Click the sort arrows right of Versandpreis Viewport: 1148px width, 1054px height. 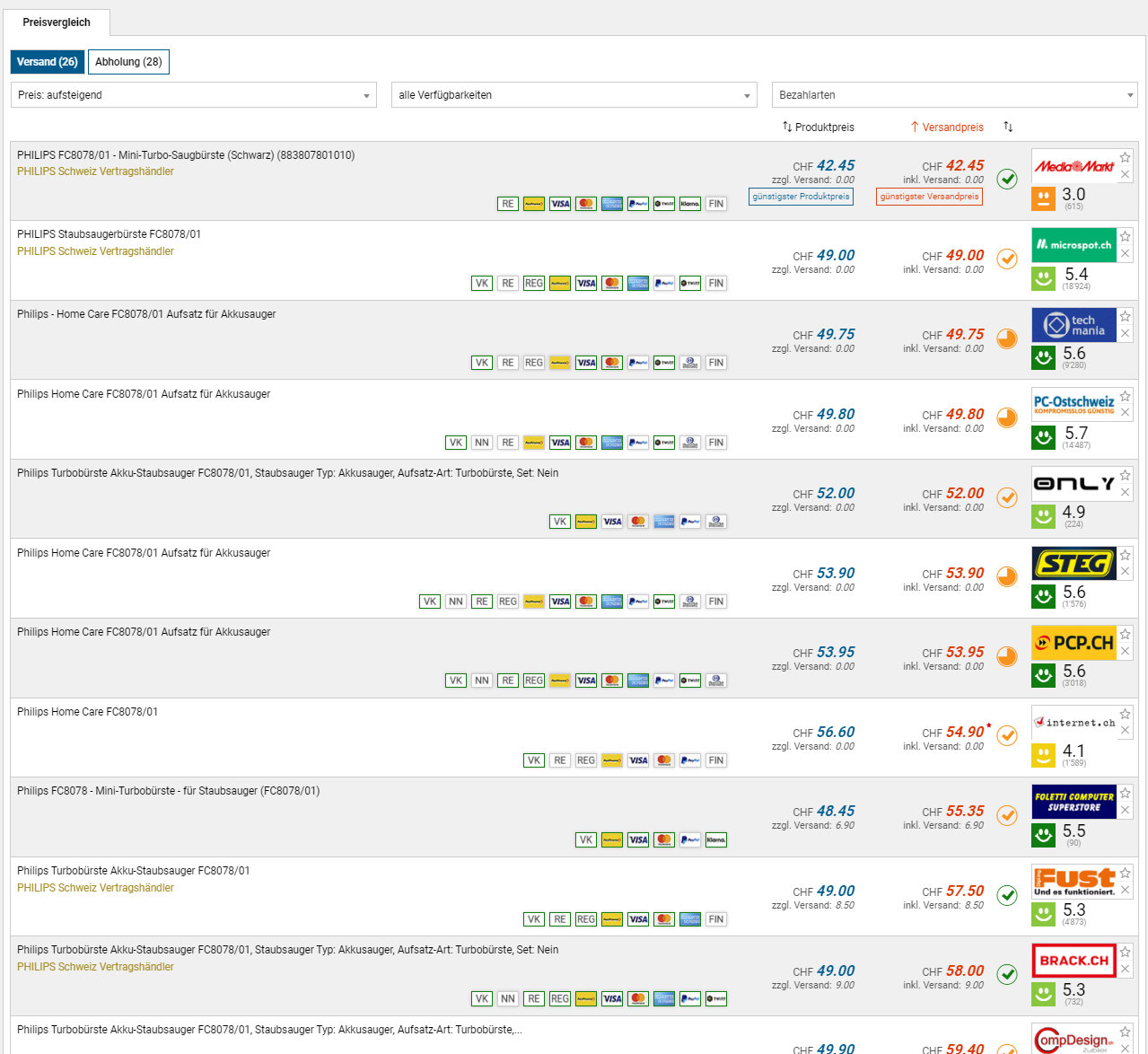[1008, 127]
